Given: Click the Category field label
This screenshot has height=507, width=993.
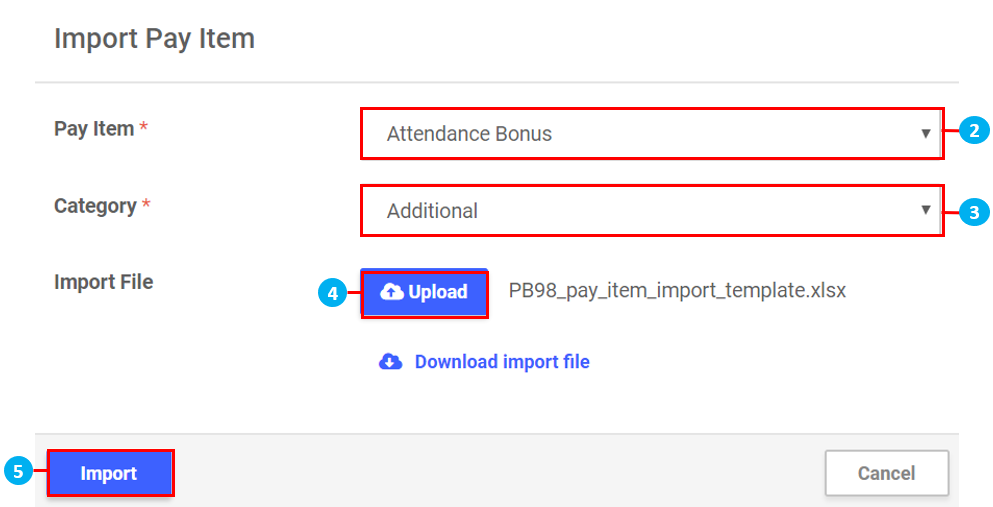Looking at the screenshot, I should [95, 206].
